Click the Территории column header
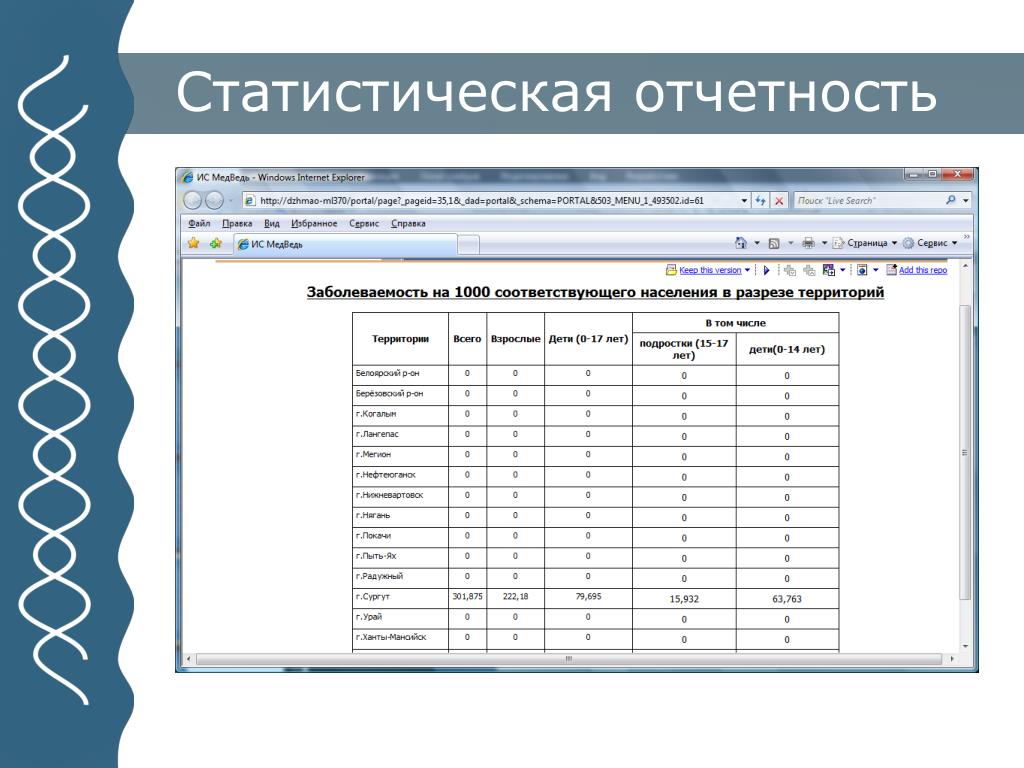1024x768 pixels. (400, 338)
